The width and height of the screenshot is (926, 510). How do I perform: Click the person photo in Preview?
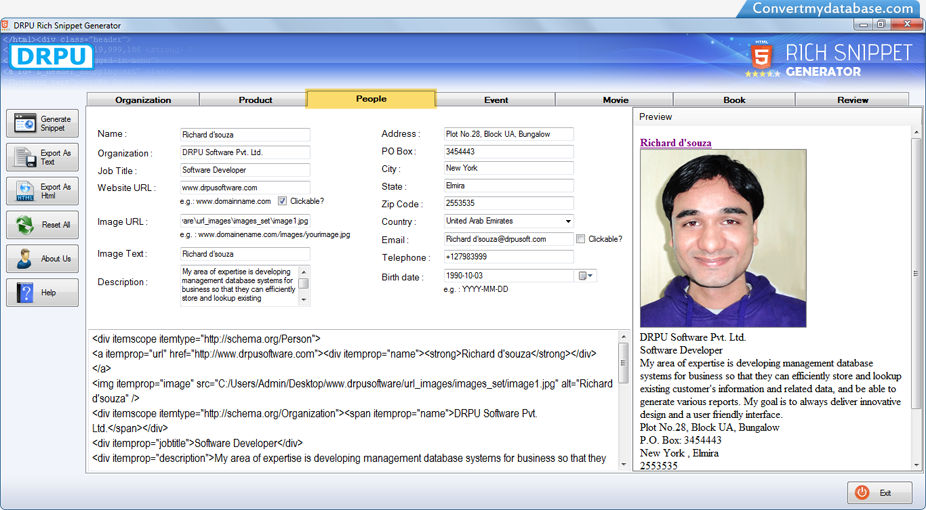(x=723, y=238)
